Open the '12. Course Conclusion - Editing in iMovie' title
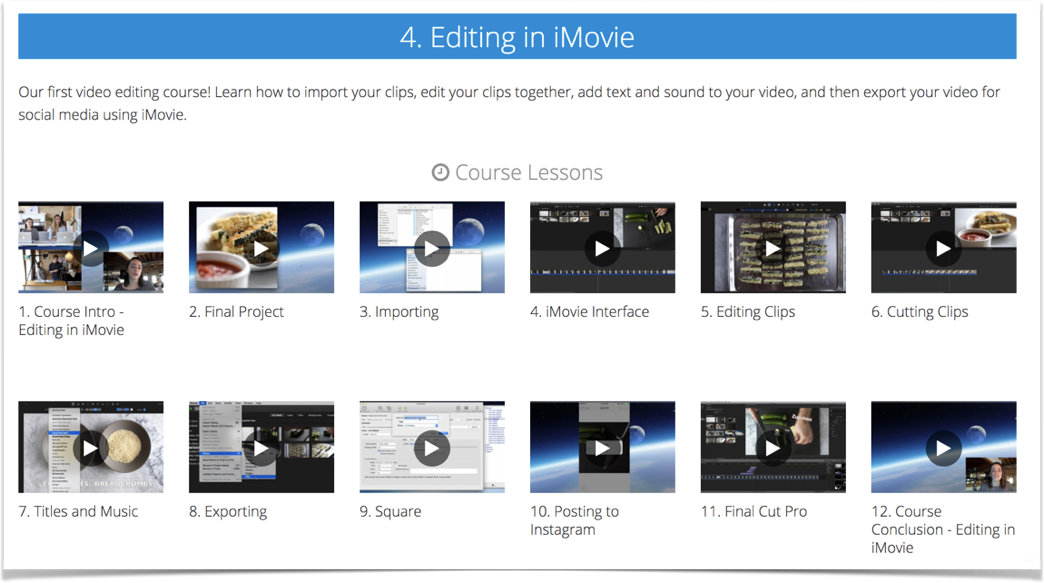1044x583 pixels. (x=943, y=530)
